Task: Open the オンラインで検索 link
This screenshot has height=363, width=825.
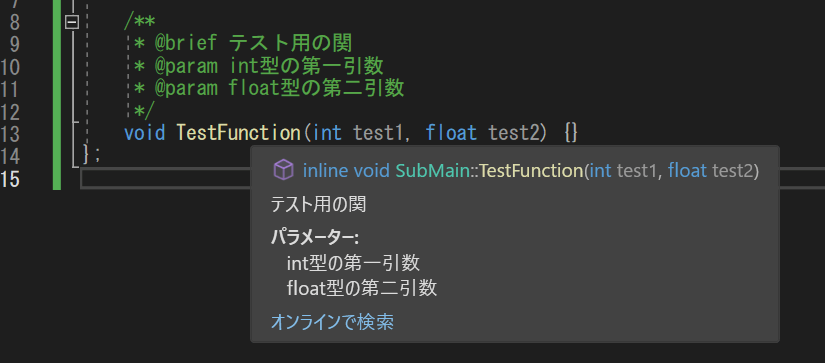Action: click(x=332, y=321)
